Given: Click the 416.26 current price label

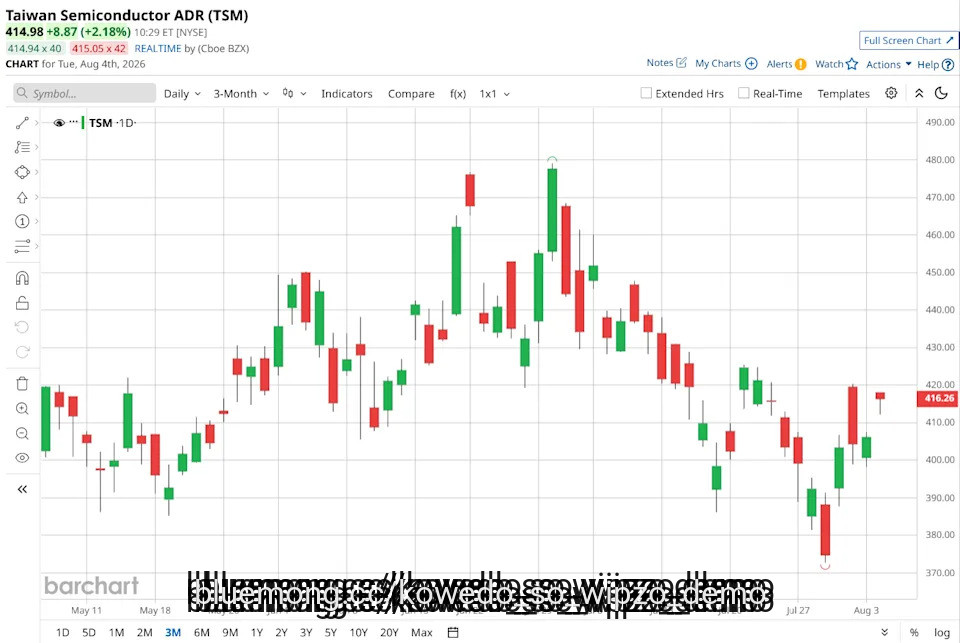Looking at the screenshot, I should (x=937, y=398).
